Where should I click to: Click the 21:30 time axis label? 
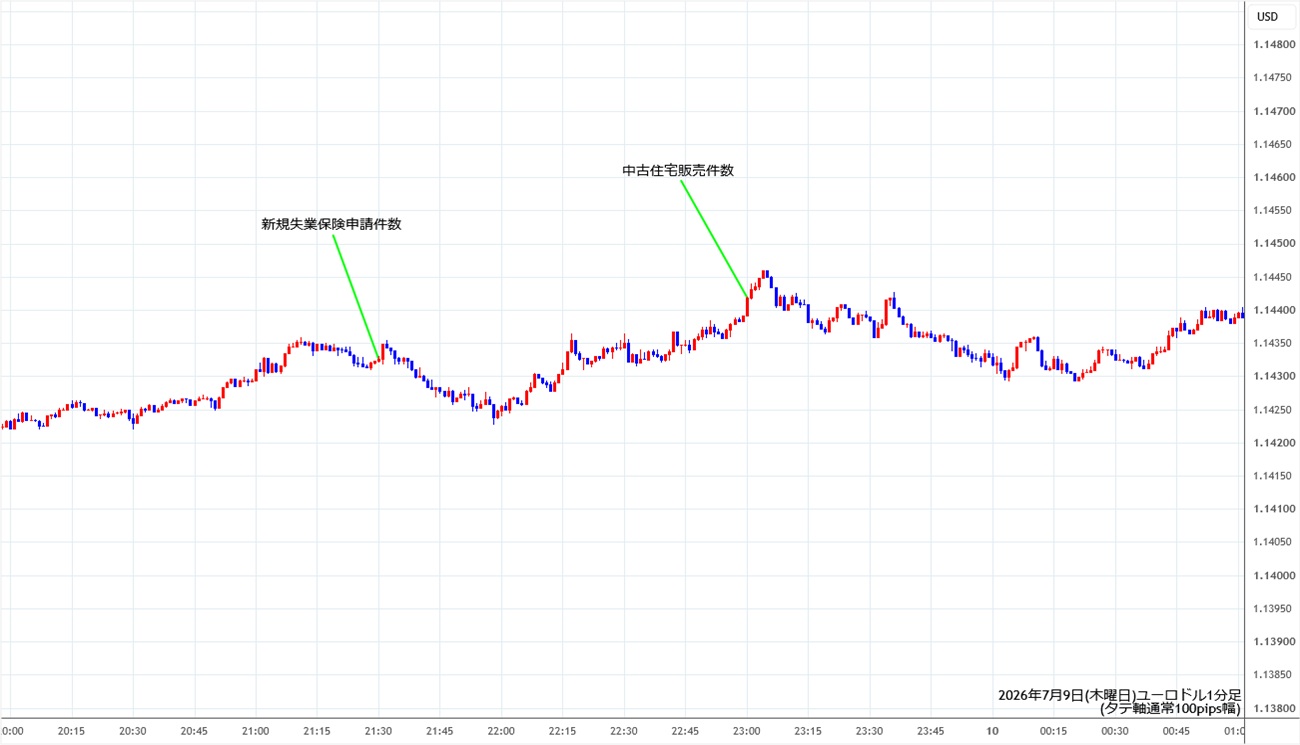pyautogui.click(x=379, y=731)
